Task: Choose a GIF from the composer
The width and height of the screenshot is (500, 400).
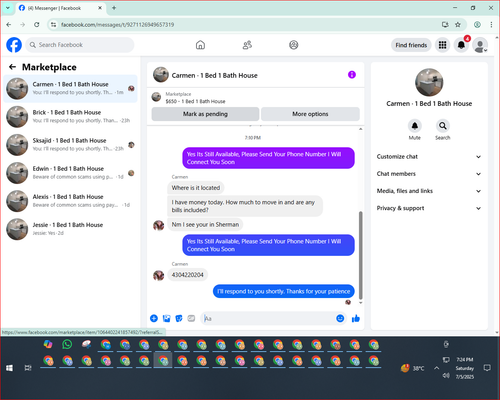Action: click(x=191, y=318)
